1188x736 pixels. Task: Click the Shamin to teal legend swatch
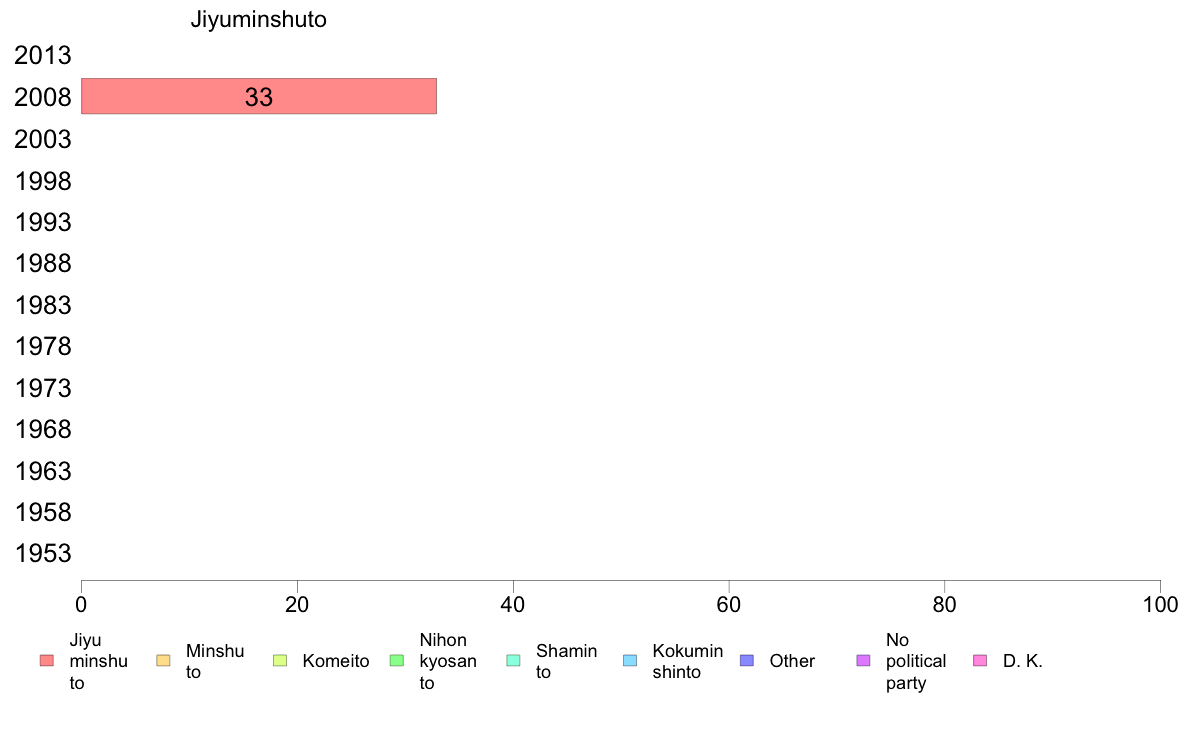coord(513,661)
